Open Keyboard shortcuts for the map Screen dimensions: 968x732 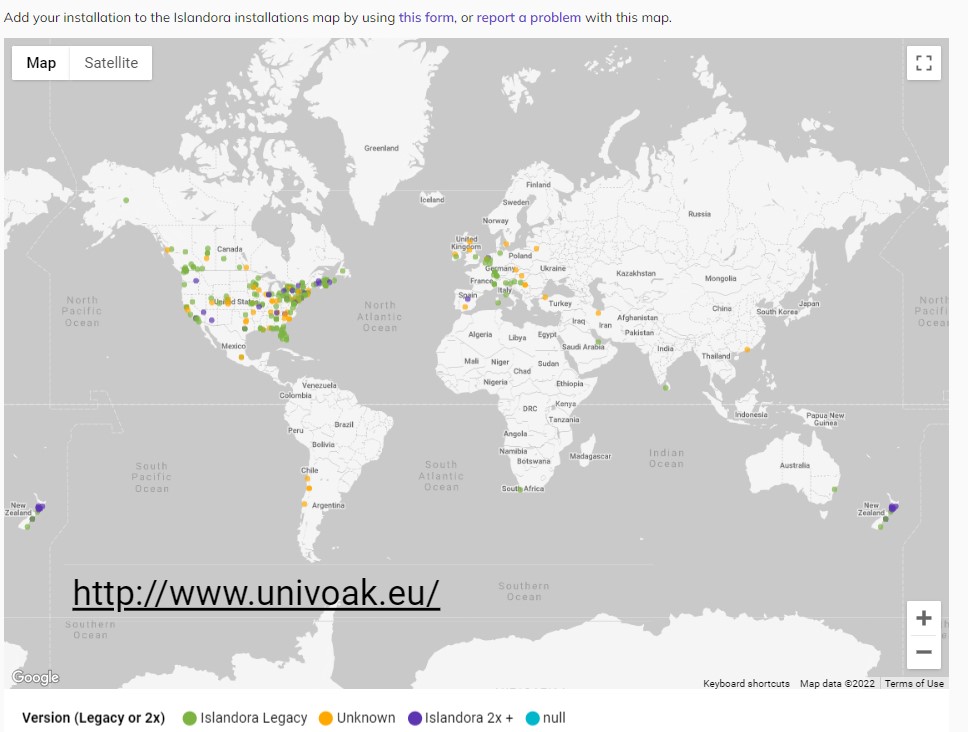coord(746,683)
